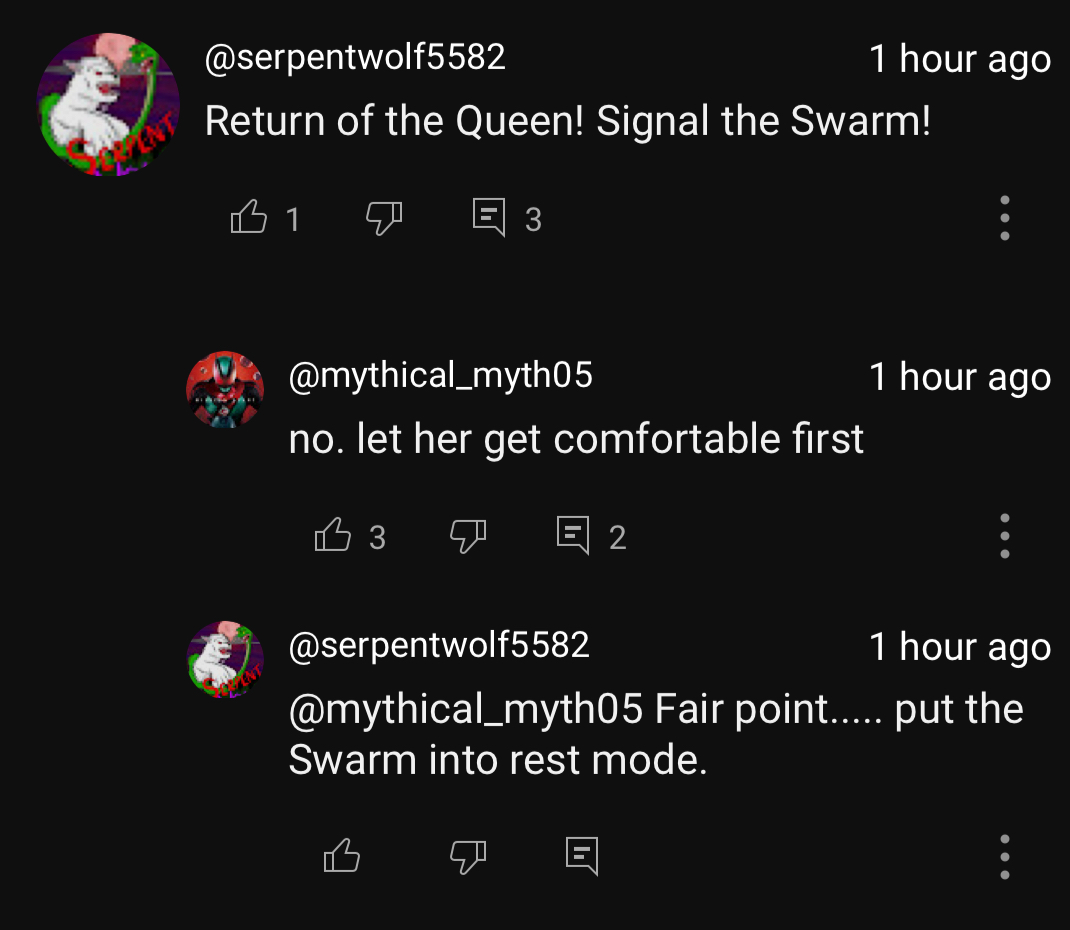Open the options menu for the 'Return of the Queen' comment
The height and width of the screenshot is (930, 1070).
tap(1004, 217)
